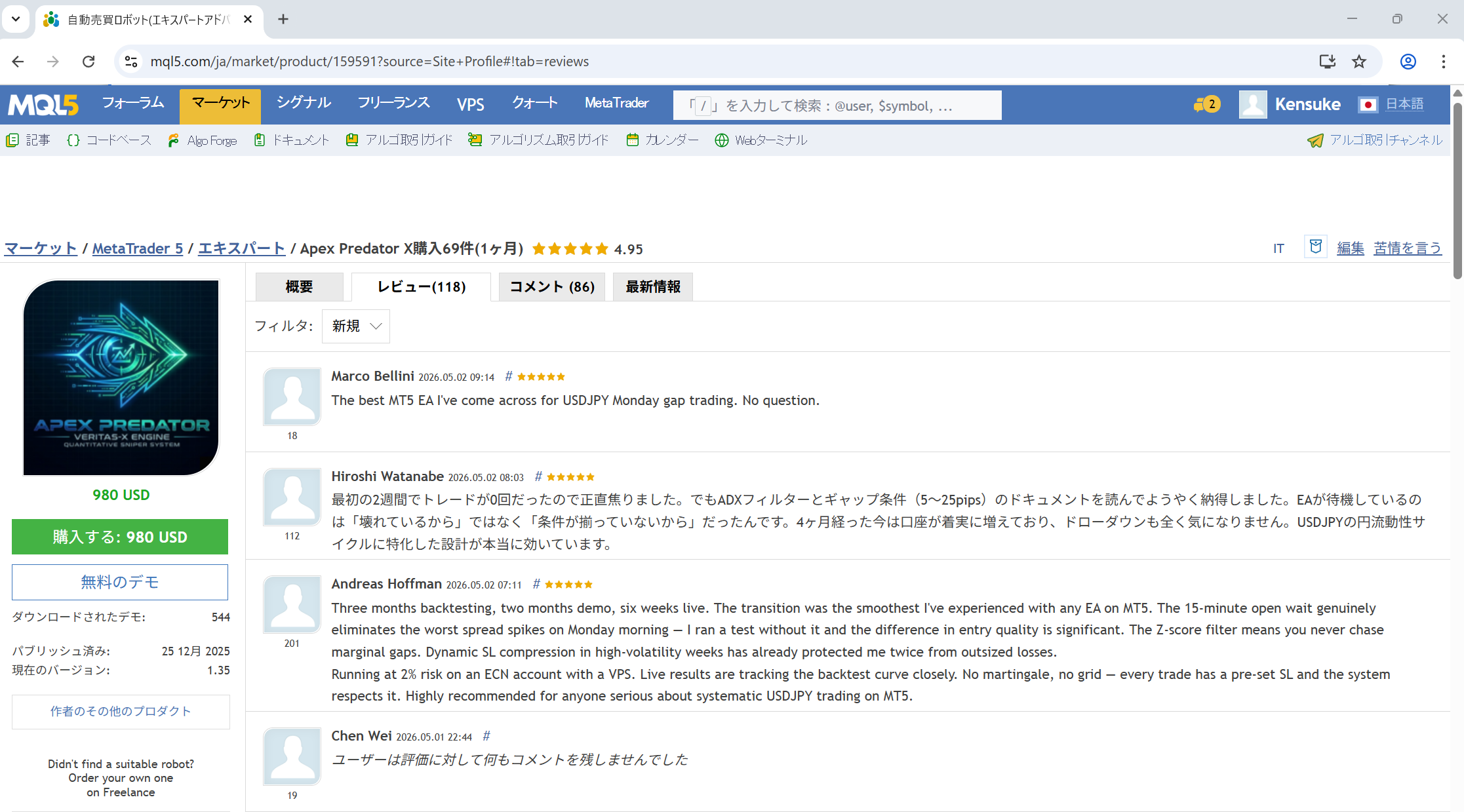The image size is (1464, 812).
Task: Open the MetaTrader section
Action: 617,104
